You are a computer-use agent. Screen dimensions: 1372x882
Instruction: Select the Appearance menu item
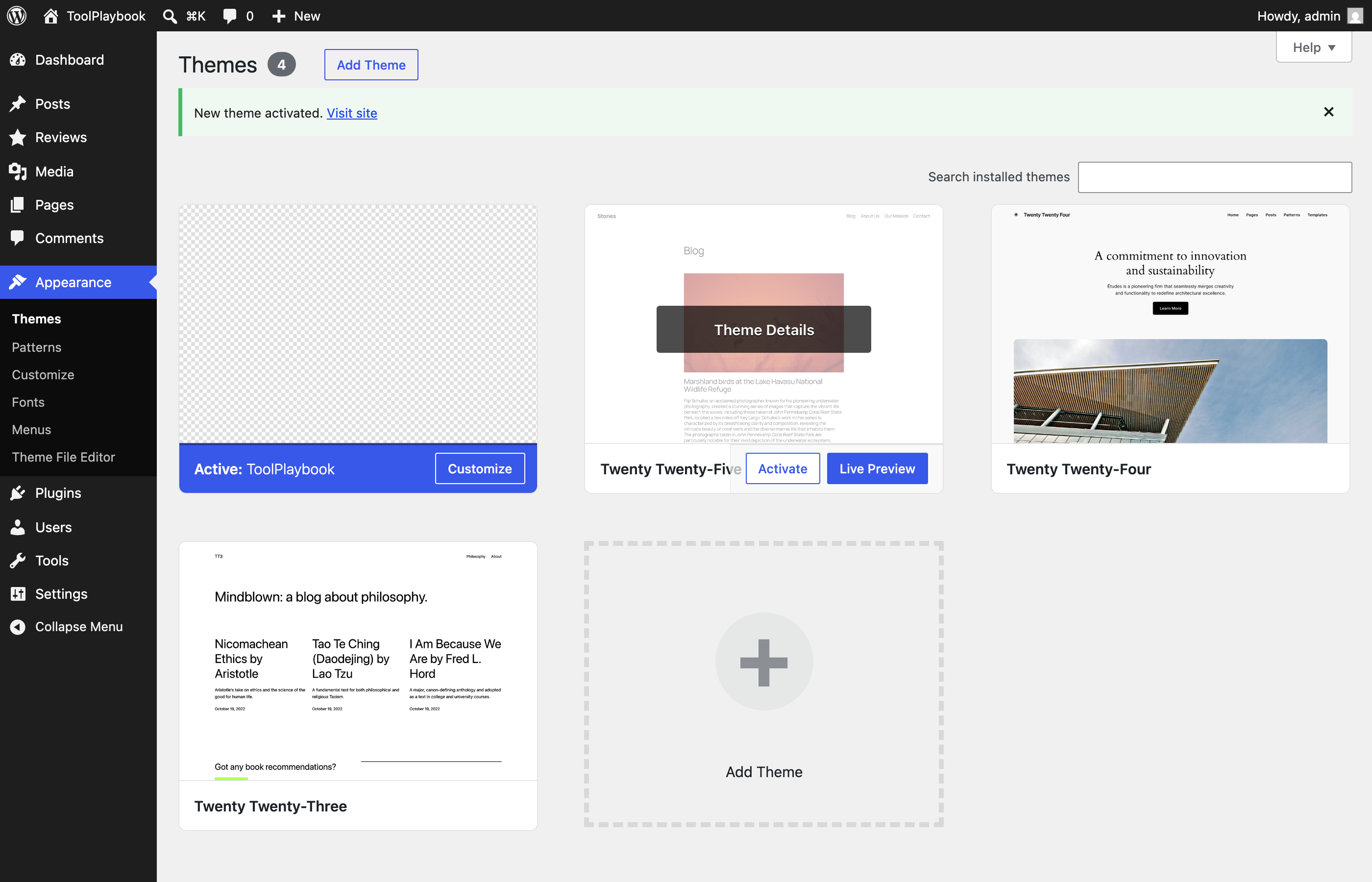click(x=78, y=282)
